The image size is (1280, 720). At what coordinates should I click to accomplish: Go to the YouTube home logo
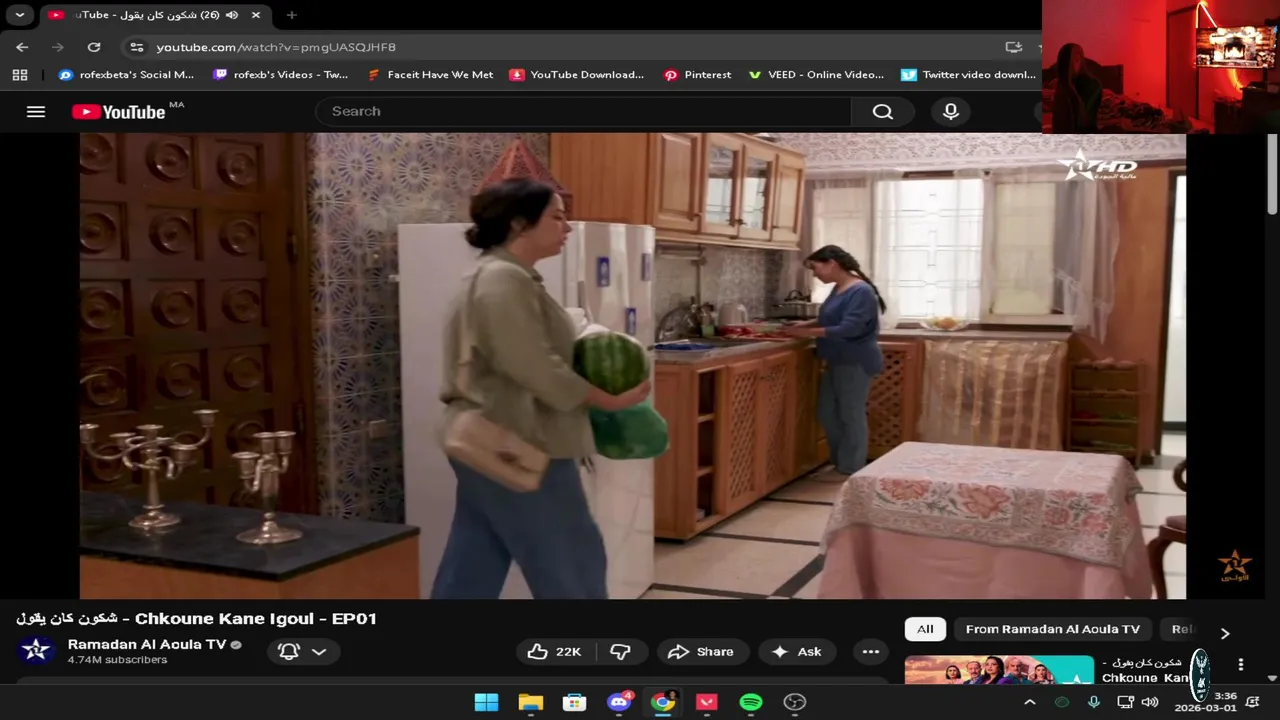click(119, 112)
